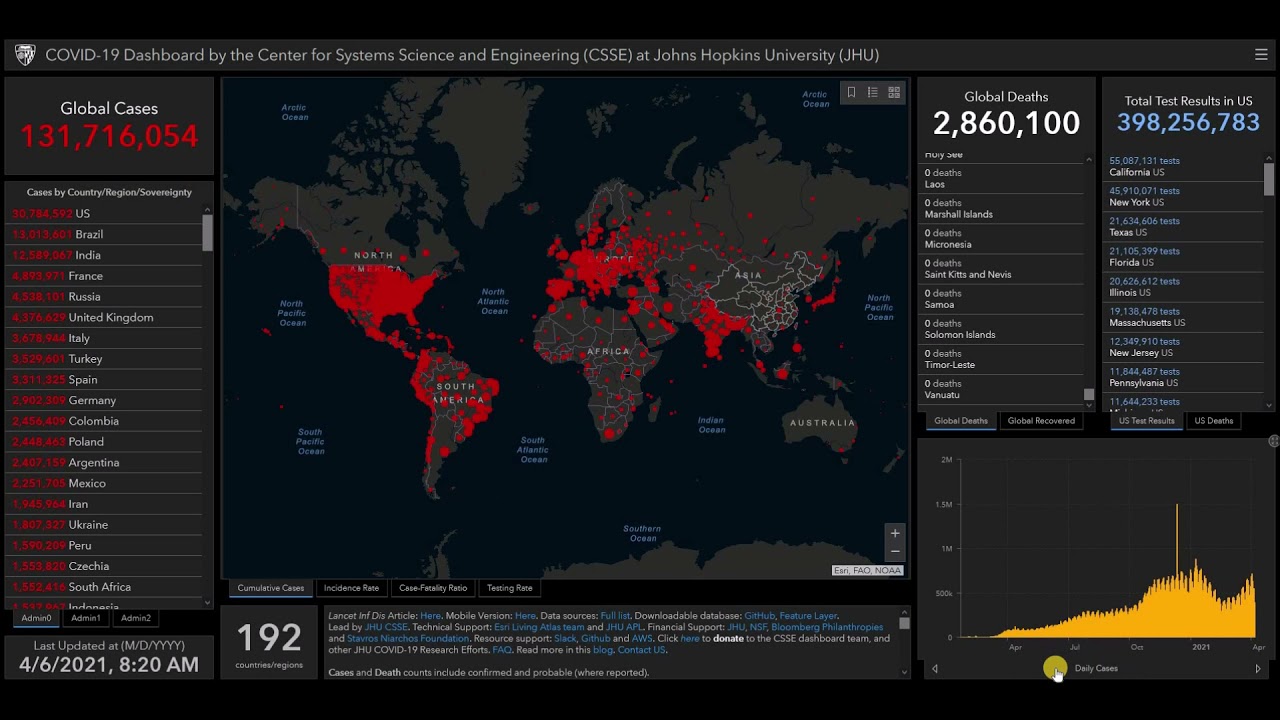
Task: Click the JHU shield logo
Action: 25,55
